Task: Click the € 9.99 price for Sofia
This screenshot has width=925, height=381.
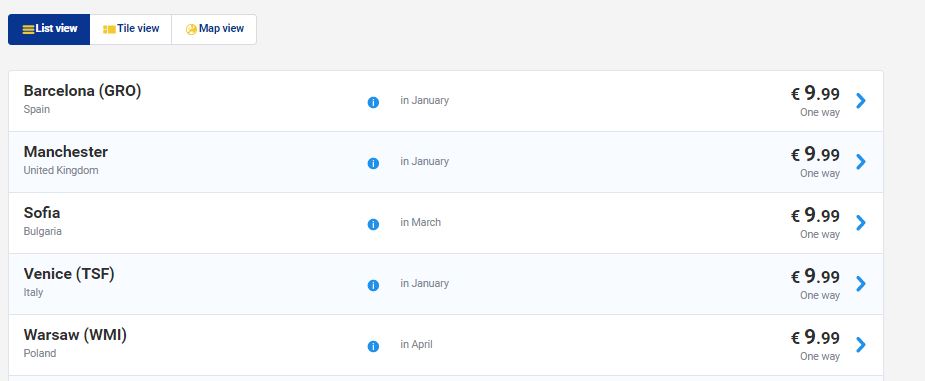Action: [x=815, y=215]
